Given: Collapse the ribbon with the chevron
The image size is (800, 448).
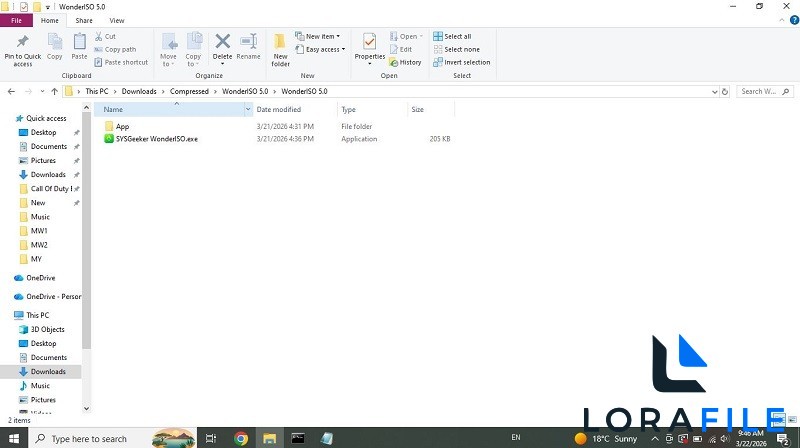Looking at the screenshot, I should point(782,20).
